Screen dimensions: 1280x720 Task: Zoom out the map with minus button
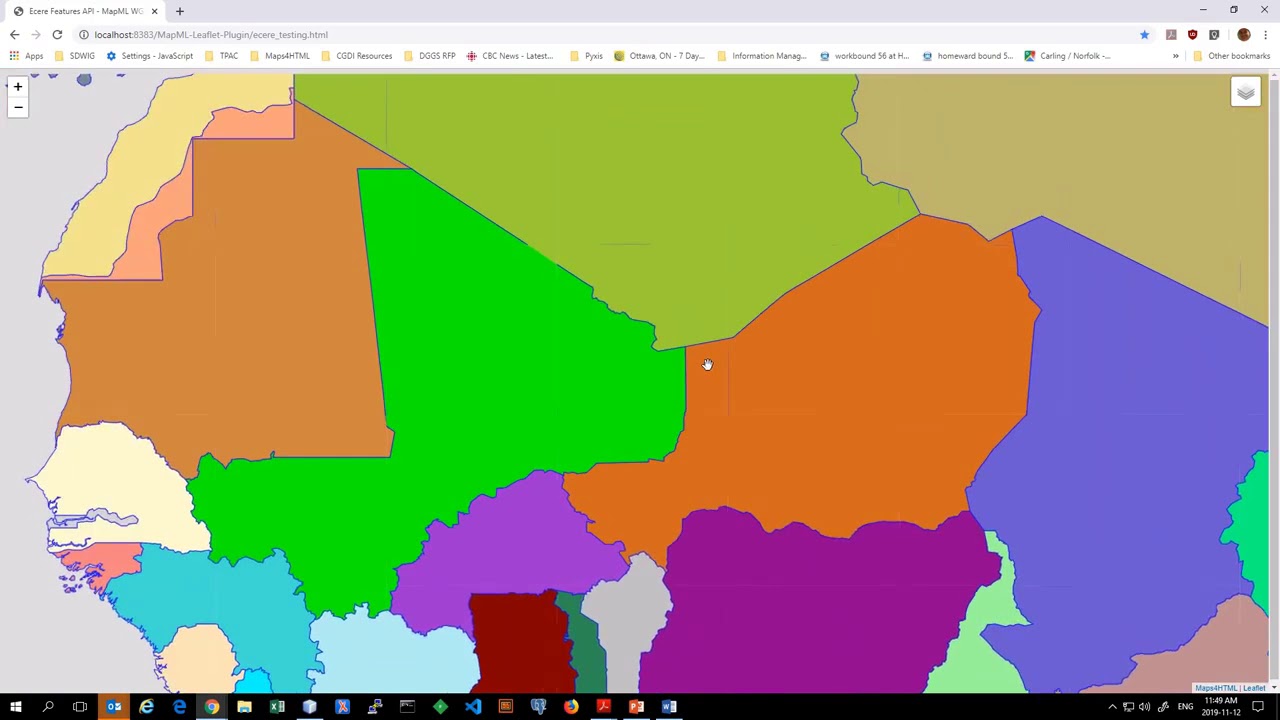tap(17, 107)
